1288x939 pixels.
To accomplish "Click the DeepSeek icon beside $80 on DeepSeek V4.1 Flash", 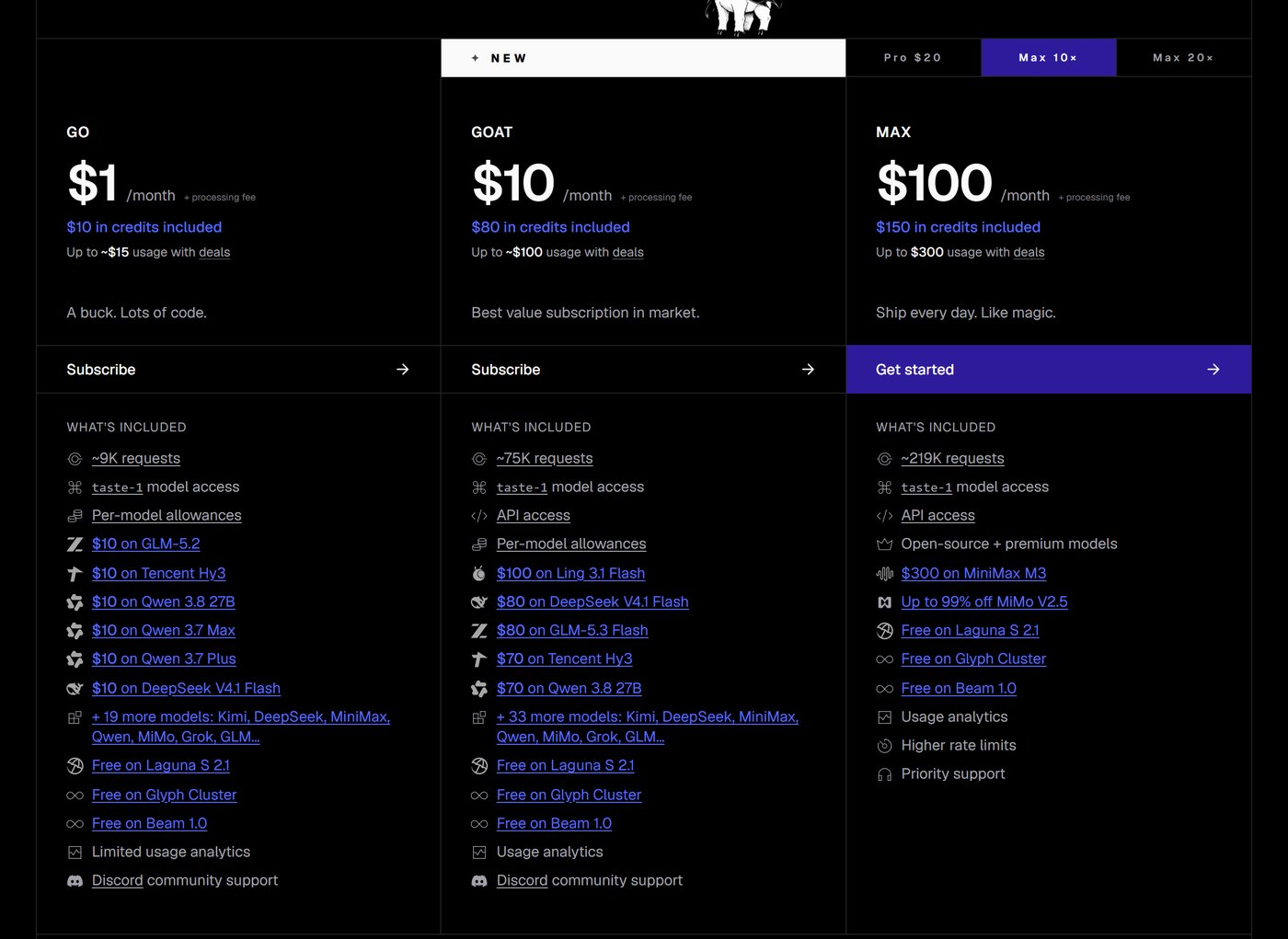I will (x=479, y=601).
